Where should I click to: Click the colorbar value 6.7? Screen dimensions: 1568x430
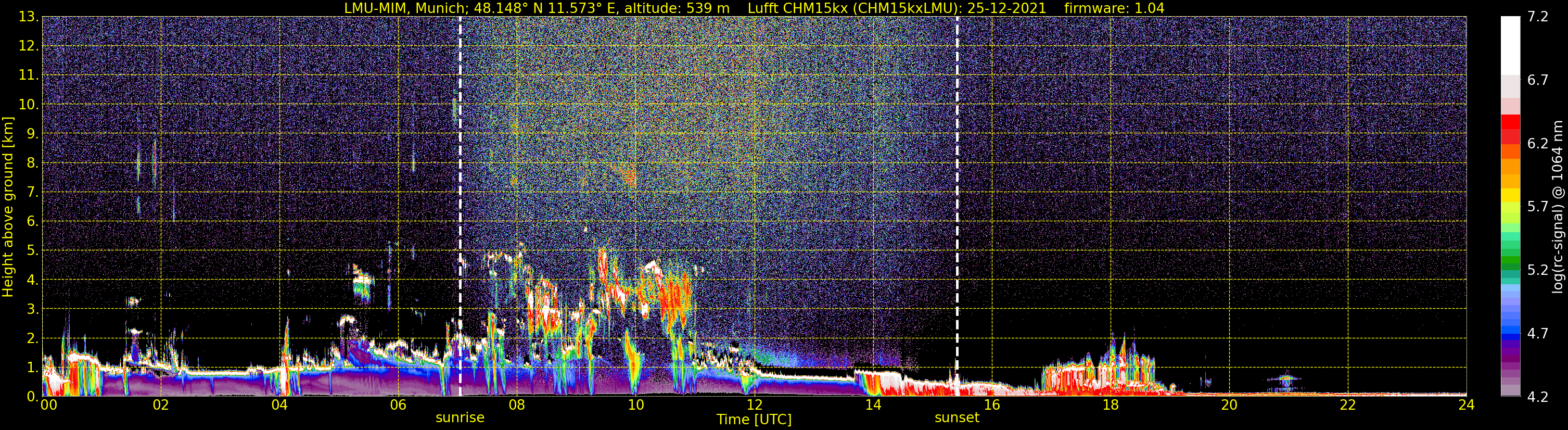click(x=1538, y=80)
